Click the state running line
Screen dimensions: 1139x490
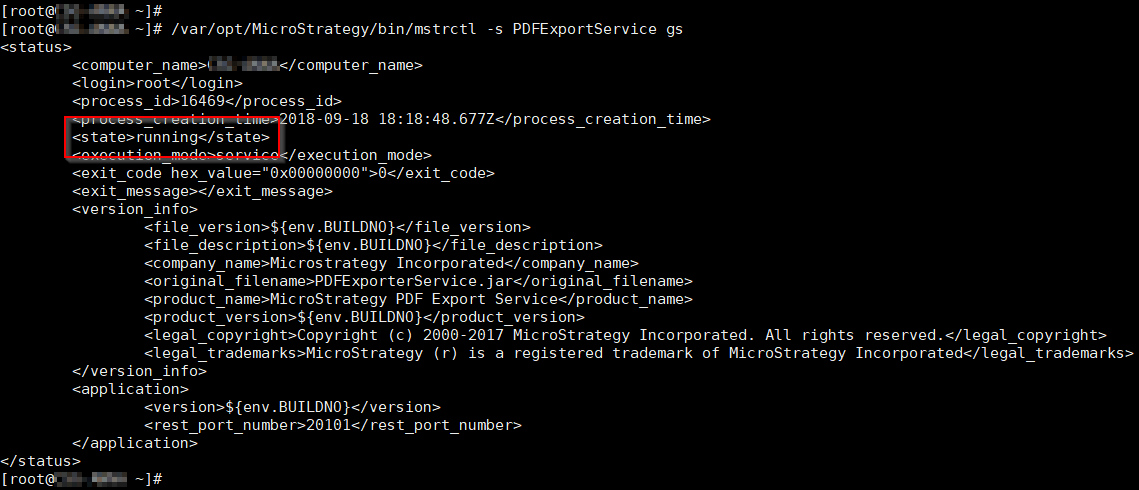coord(171,137)
